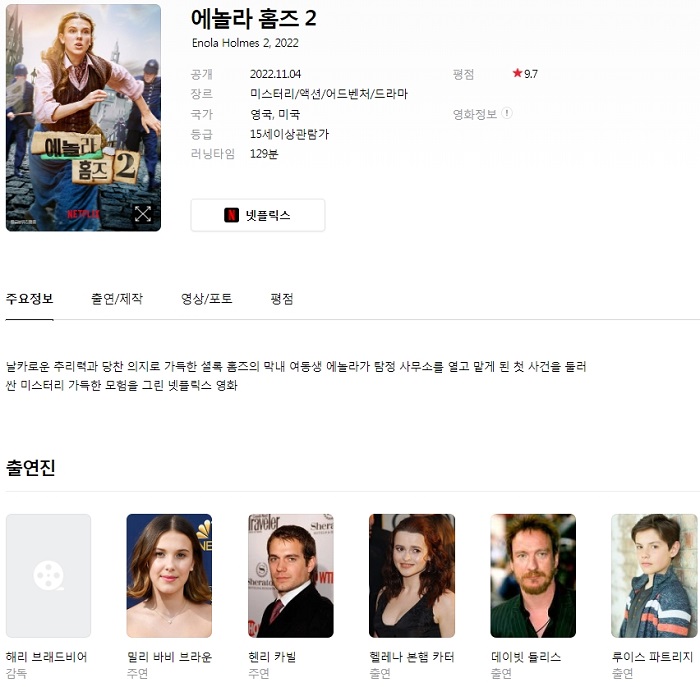This screenshot has width=700, height=687.
Task: Open the 영상/포토 tab
Action: (206, 299)
